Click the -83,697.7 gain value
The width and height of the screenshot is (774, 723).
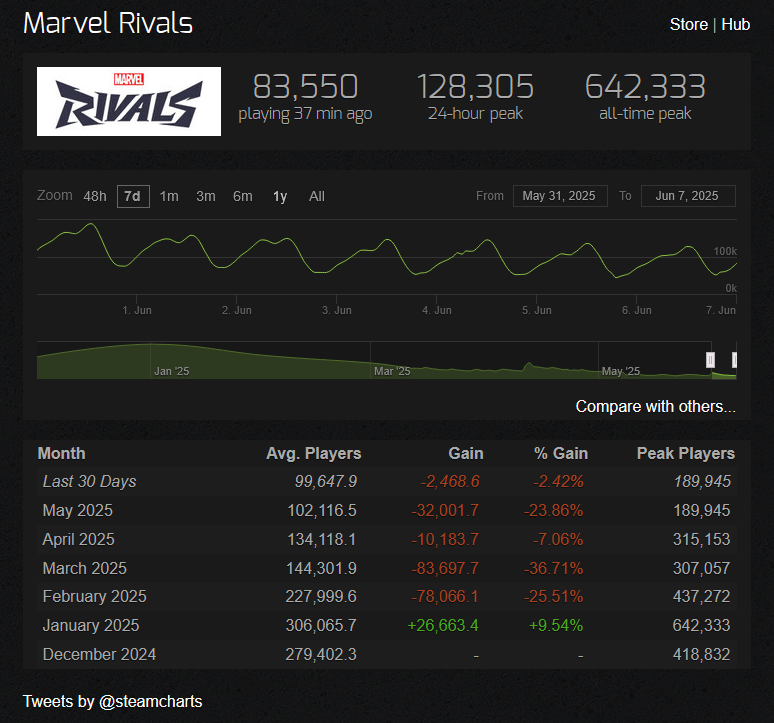(x=445, y=568)
